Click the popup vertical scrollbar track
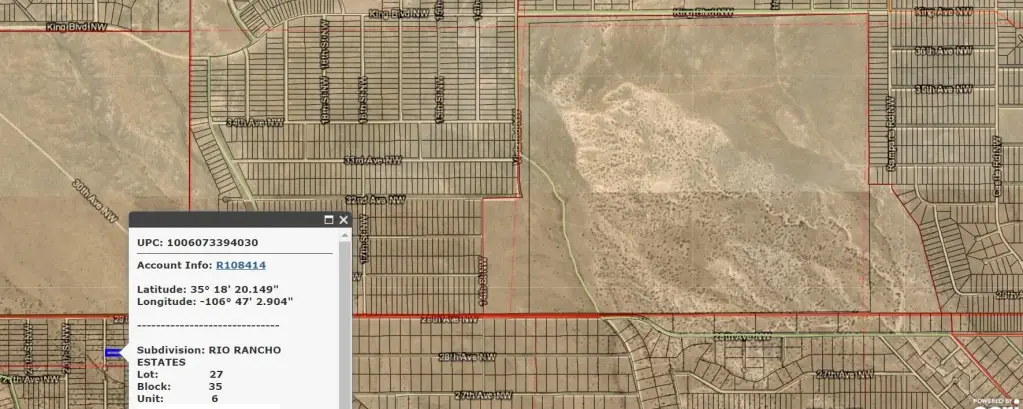Viewport: 1023px width, 409px height. 345,330
